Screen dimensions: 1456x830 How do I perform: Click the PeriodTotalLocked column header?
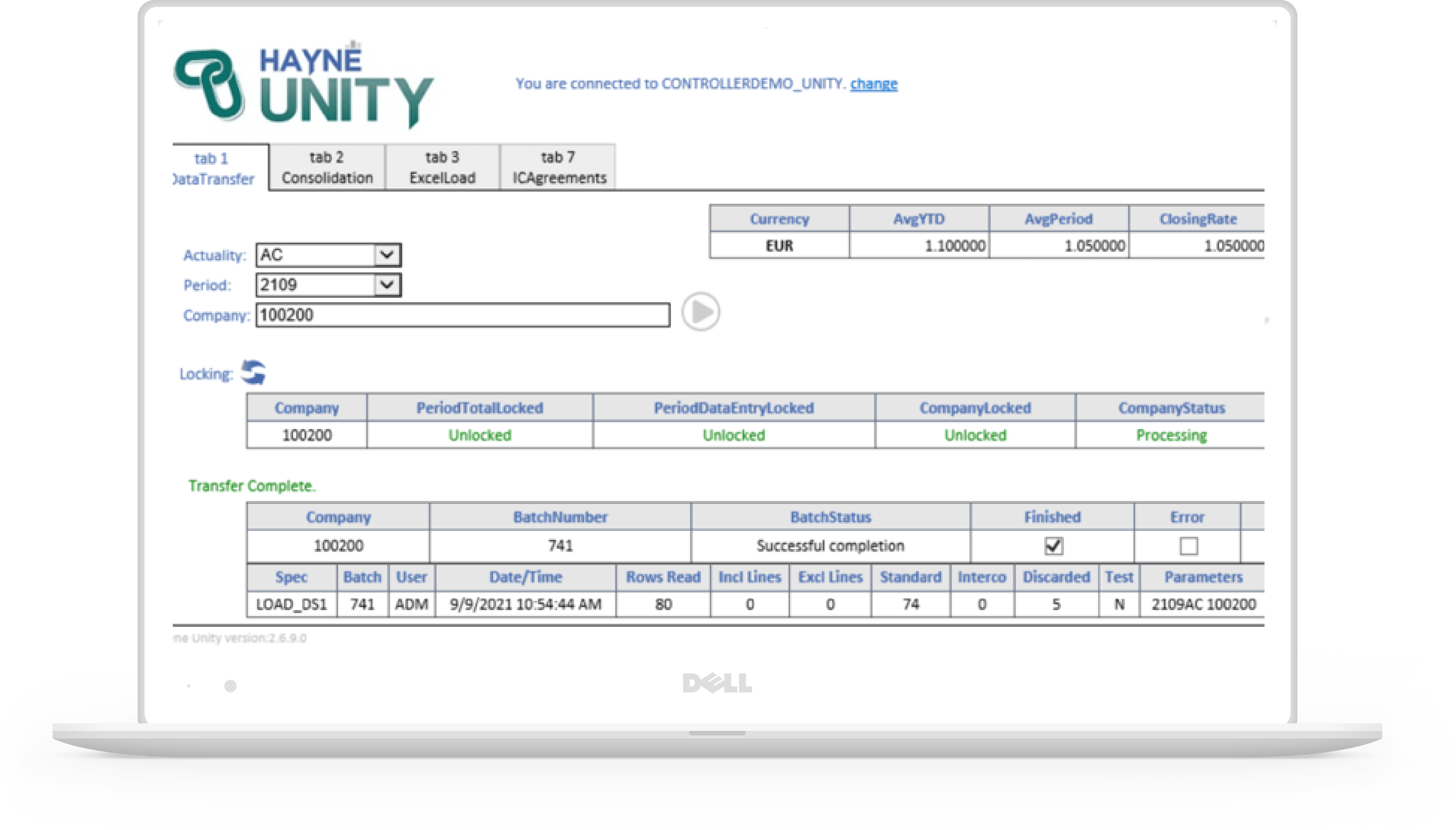click(x=479, y=408)
